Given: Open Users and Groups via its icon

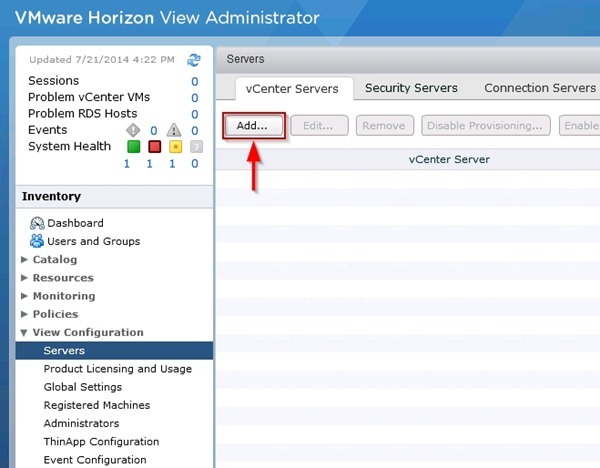Looking at the screenshot, I should point(38,241).
